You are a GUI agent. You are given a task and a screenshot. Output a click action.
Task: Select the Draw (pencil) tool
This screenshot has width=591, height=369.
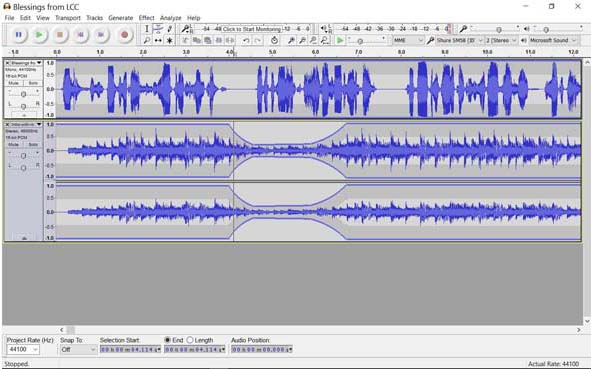click(x=170, y=29)
